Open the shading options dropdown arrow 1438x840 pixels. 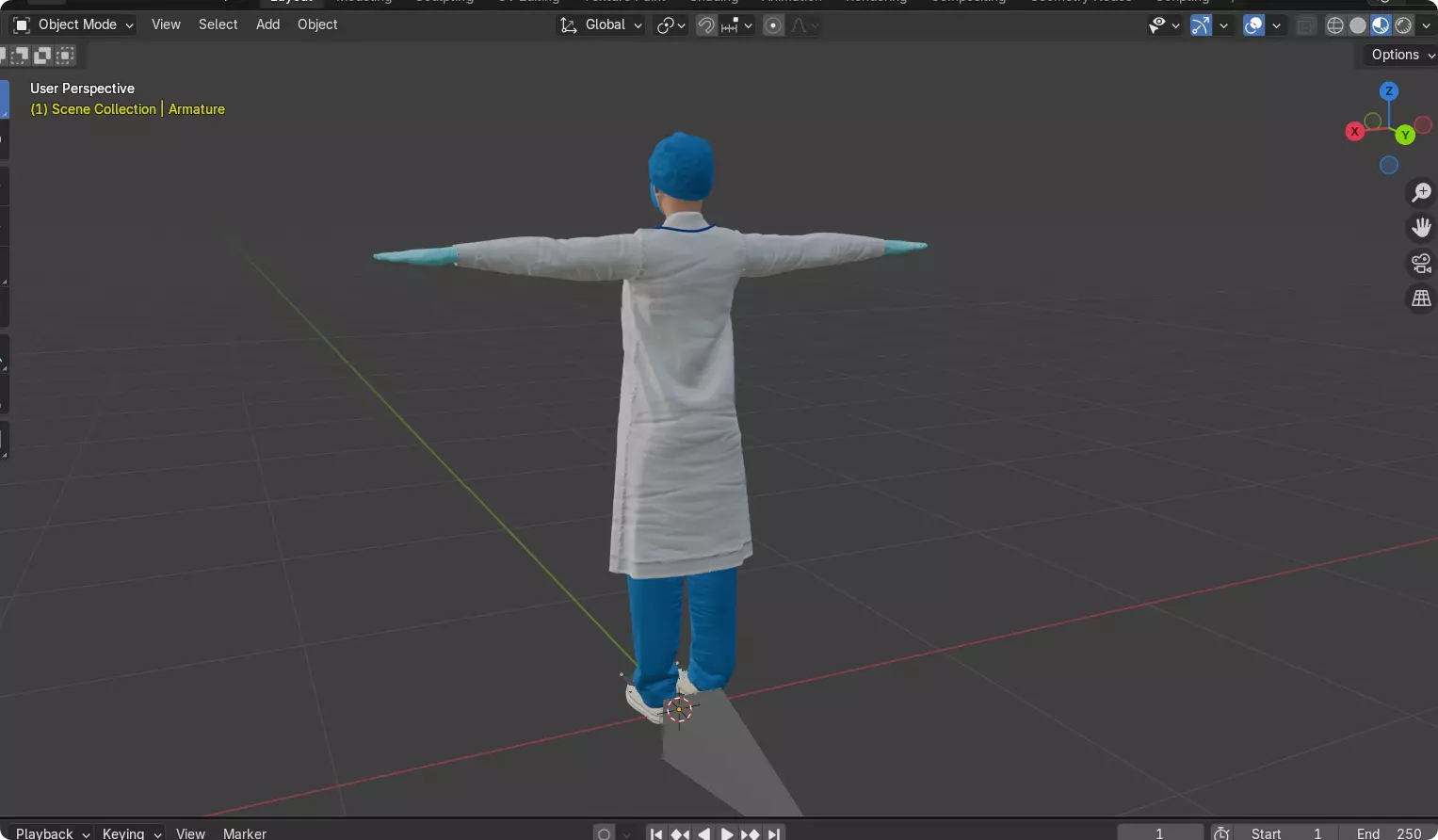1426,25
